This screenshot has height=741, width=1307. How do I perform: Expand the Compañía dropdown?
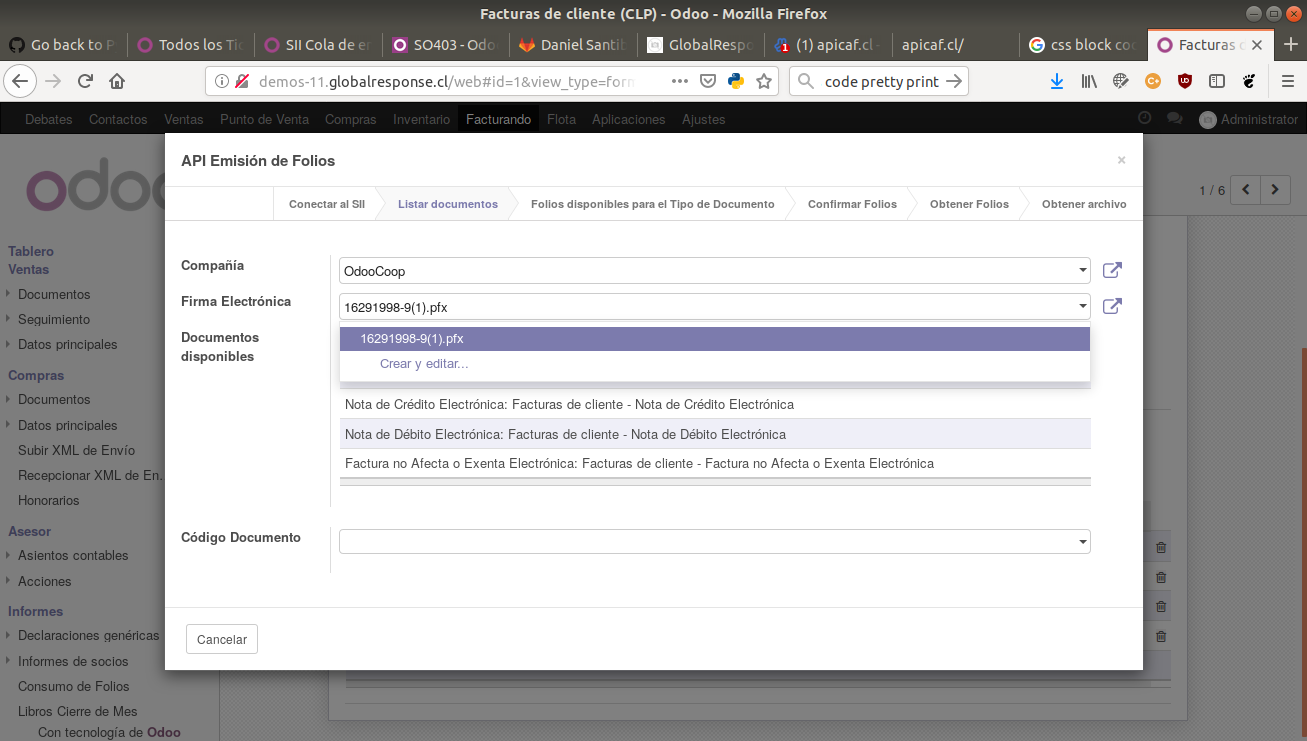click(x=1083, y=271)
